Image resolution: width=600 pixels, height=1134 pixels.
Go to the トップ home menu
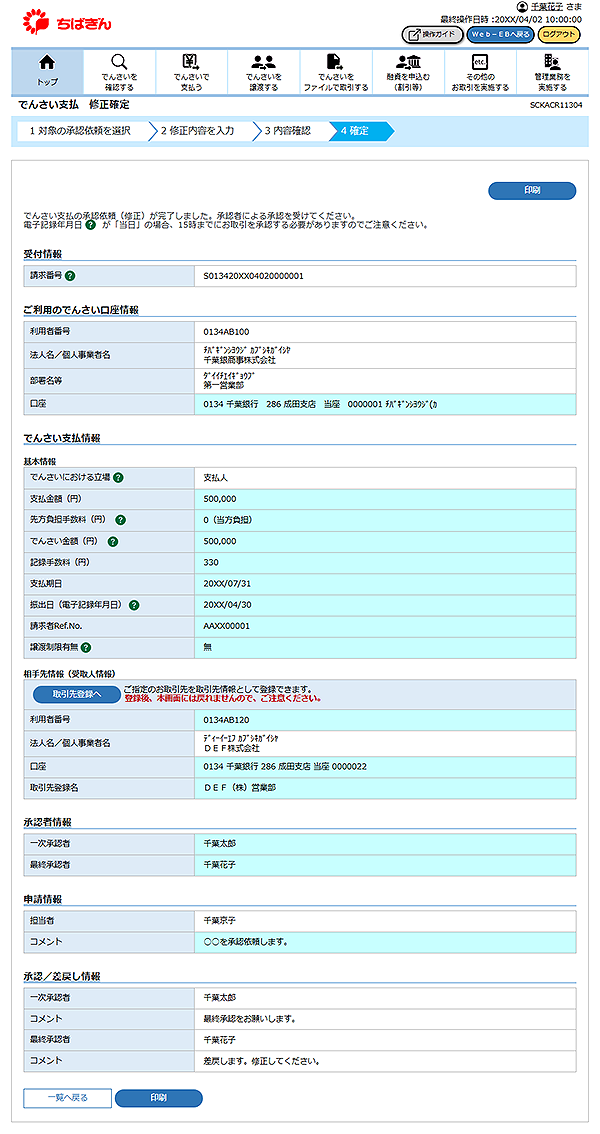point(47,71)
